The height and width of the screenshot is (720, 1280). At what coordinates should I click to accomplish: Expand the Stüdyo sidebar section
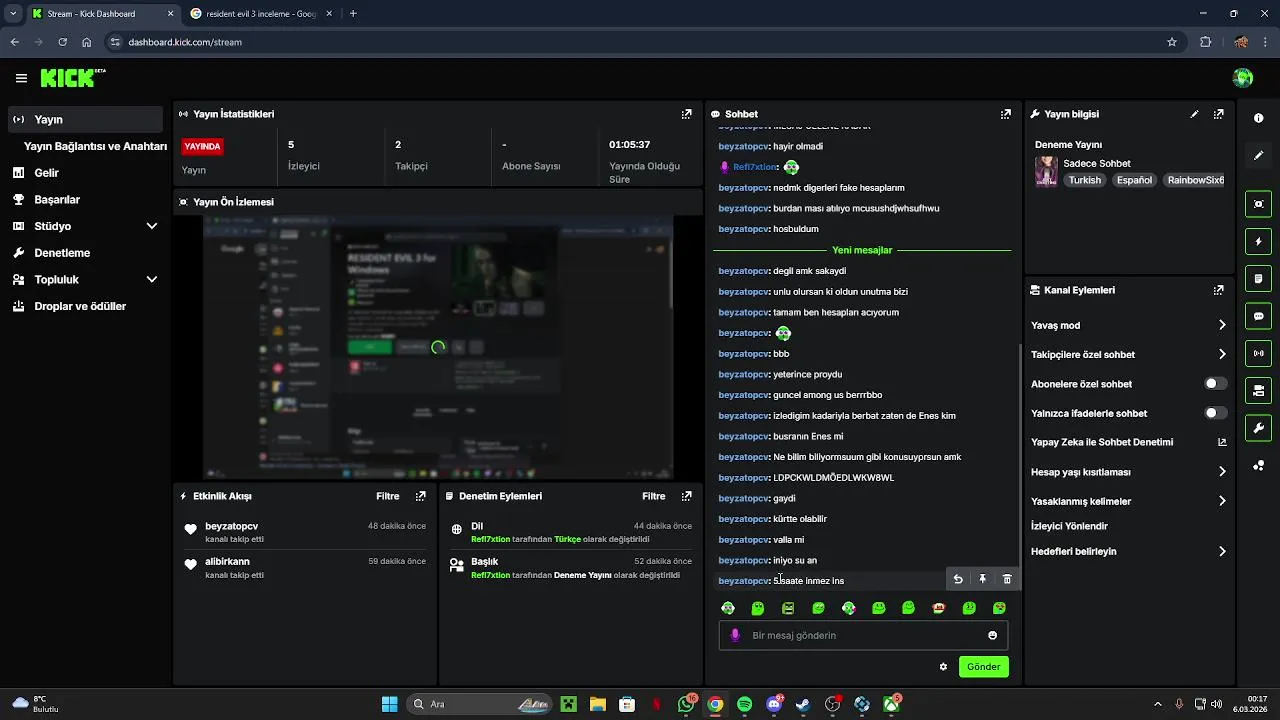tap(152, 226)
